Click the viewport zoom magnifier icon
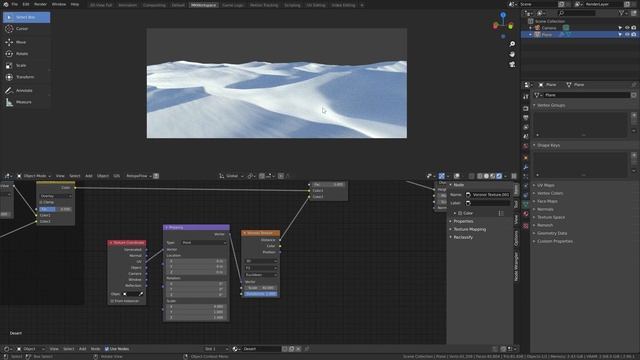The image size is (640, 360). (512, 44)
